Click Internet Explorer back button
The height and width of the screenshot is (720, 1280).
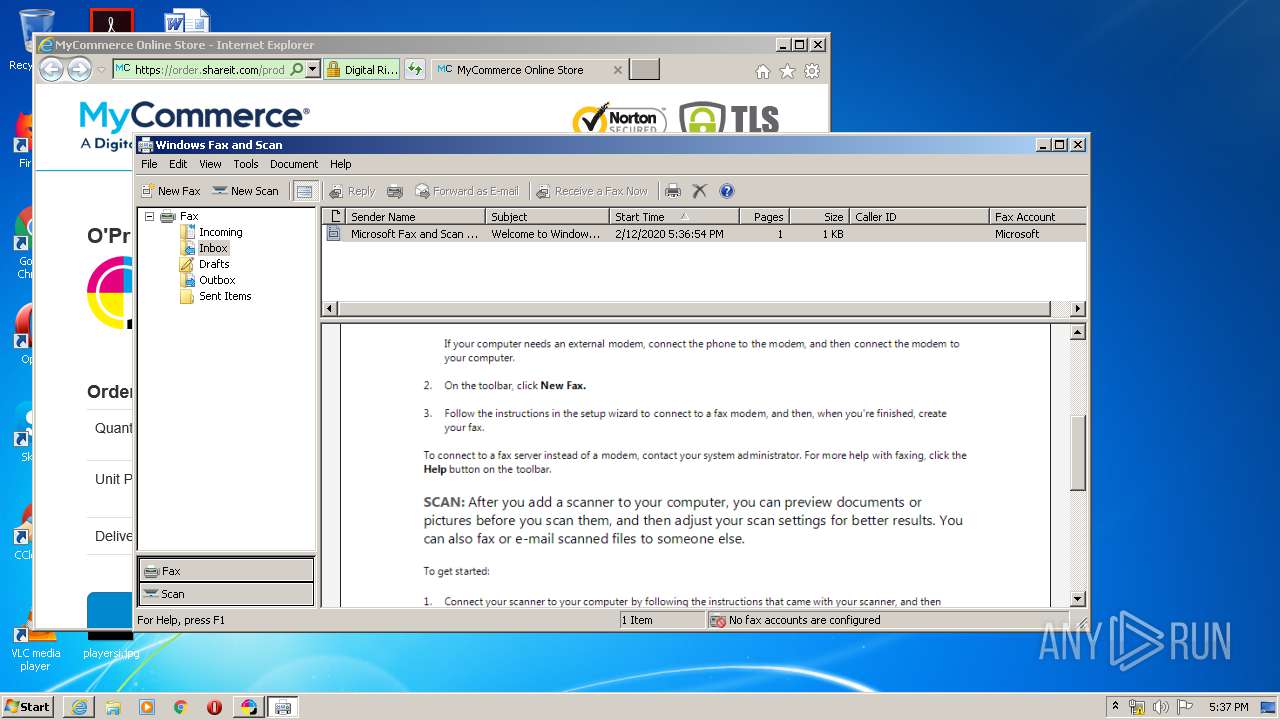51,69
